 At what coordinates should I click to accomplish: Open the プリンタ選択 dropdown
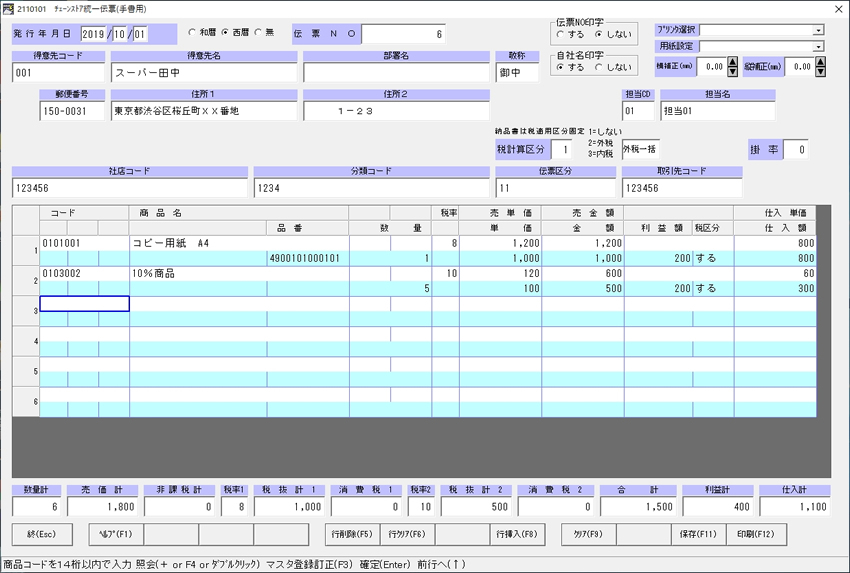[x=818, y=30]
